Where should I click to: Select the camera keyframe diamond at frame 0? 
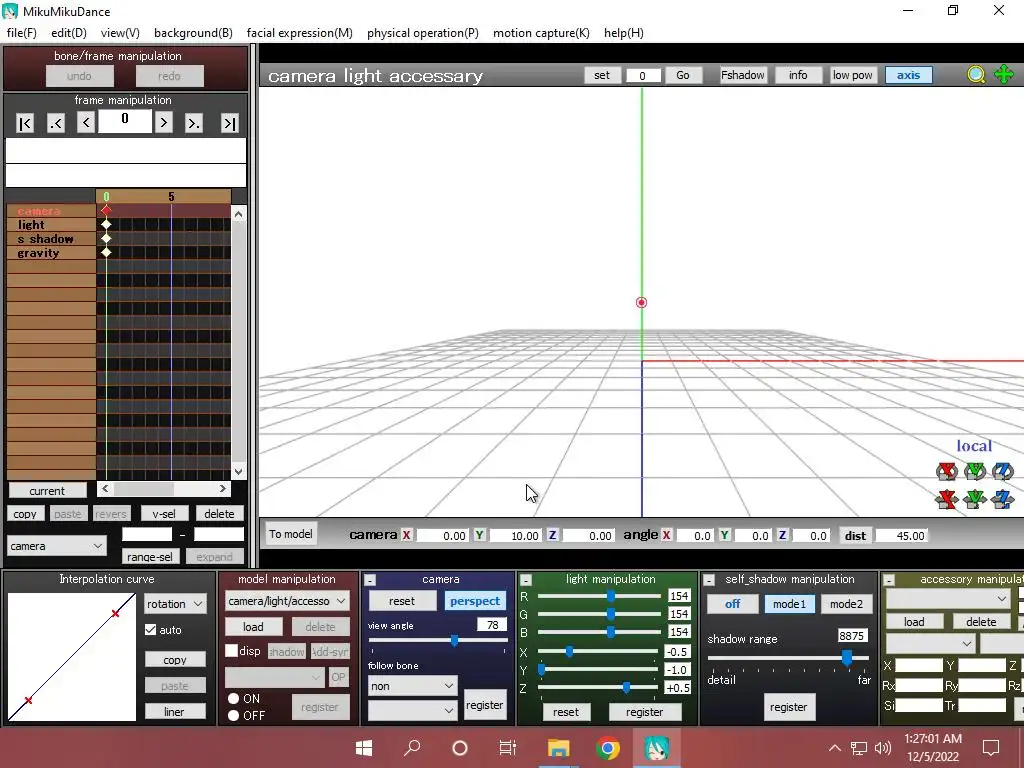[x=106, y=210]
